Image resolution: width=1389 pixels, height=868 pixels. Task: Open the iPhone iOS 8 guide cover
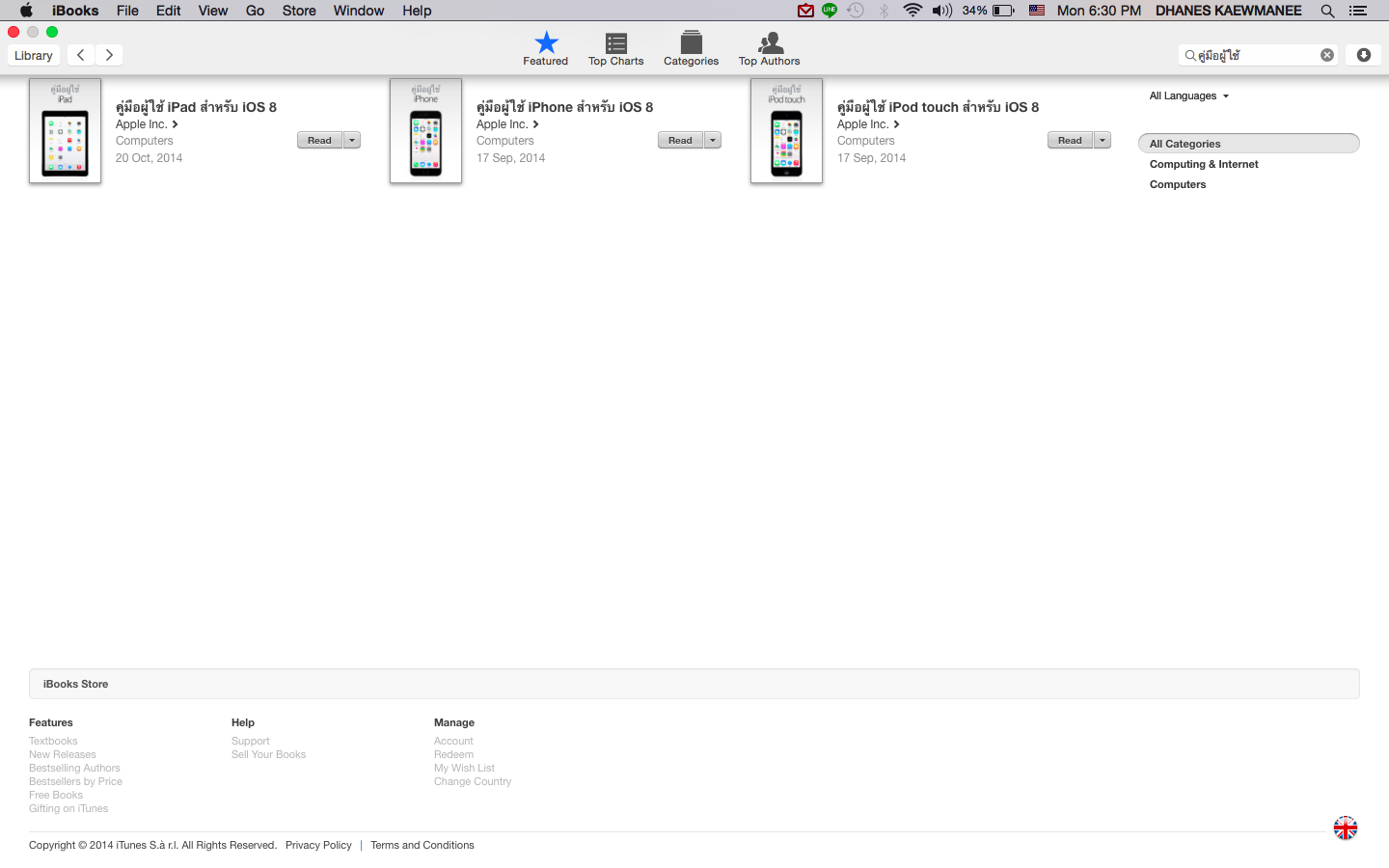click(425, 131)
